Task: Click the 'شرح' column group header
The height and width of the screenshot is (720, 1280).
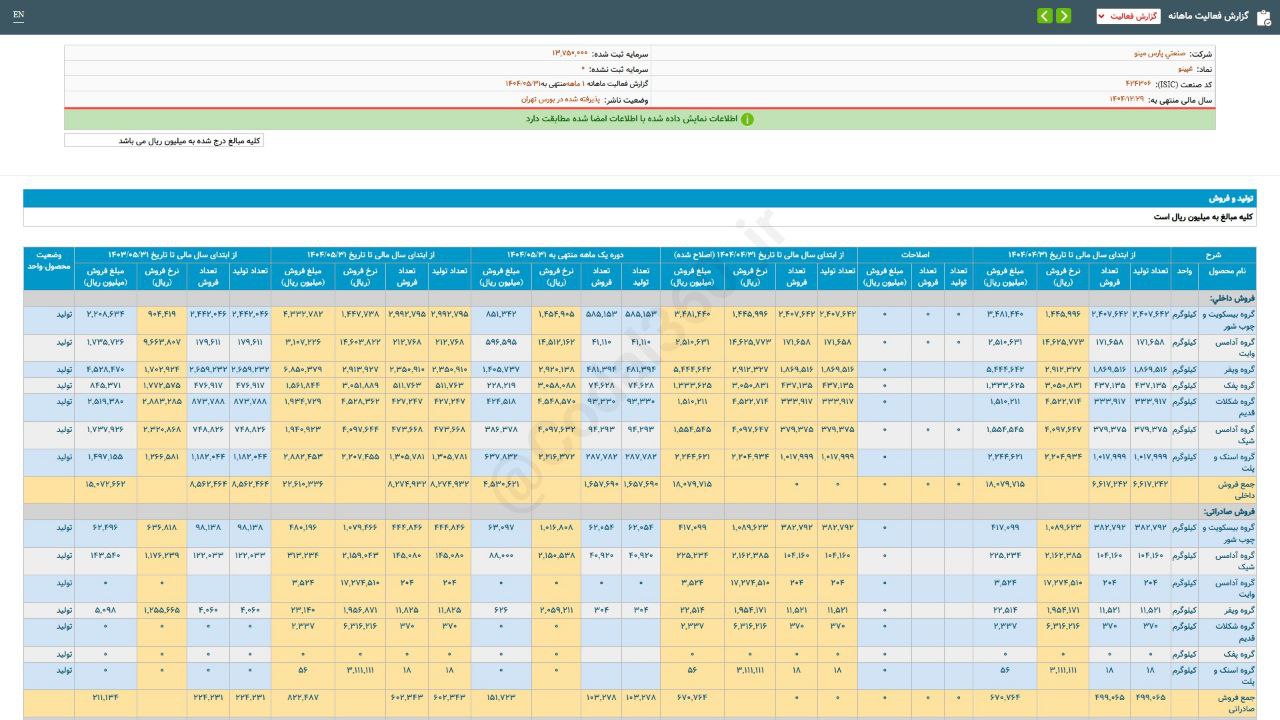Action: (x=1213, y=255)
